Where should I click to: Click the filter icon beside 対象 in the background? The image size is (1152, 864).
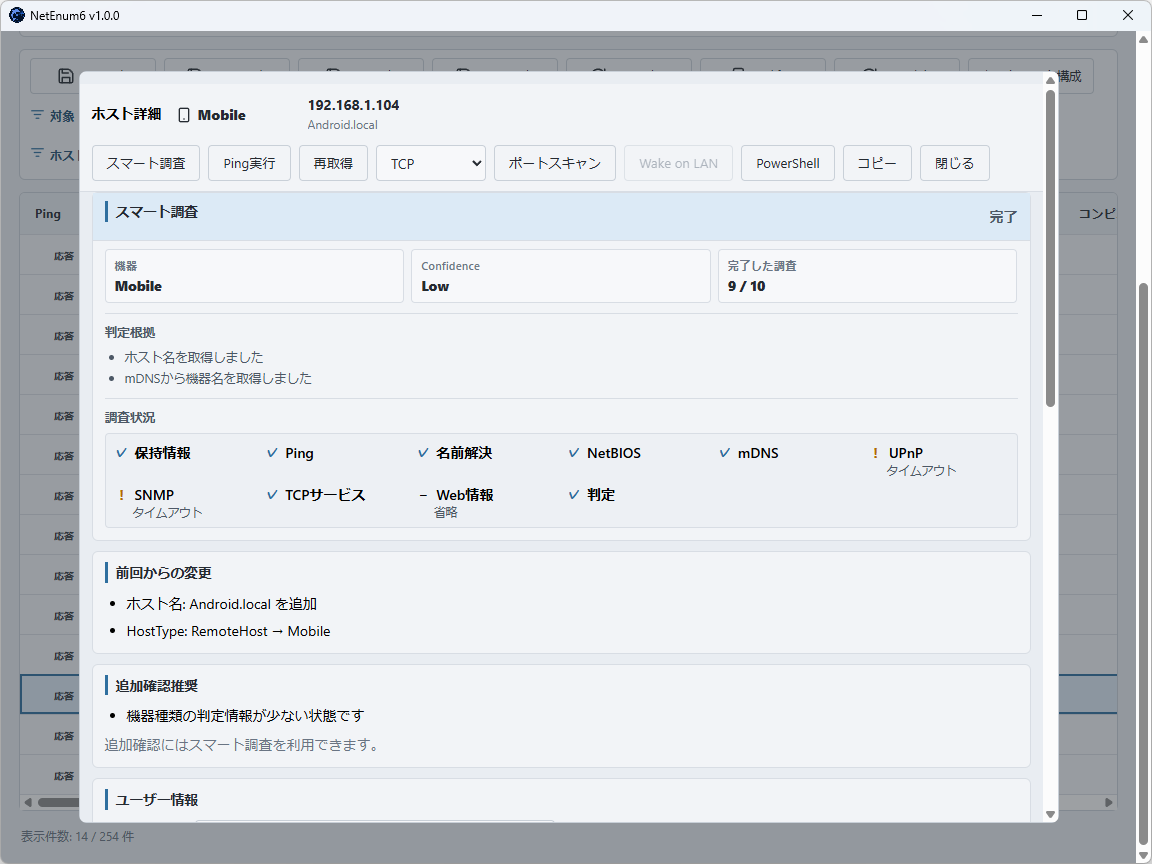[x=37, y=115]
